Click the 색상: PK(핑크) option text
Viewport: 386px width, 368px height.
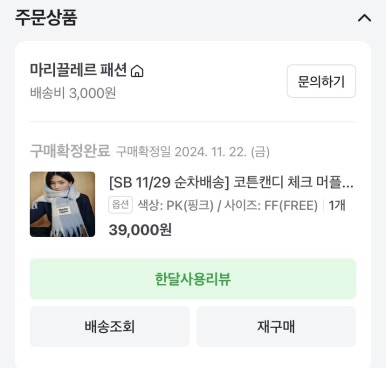176,205
